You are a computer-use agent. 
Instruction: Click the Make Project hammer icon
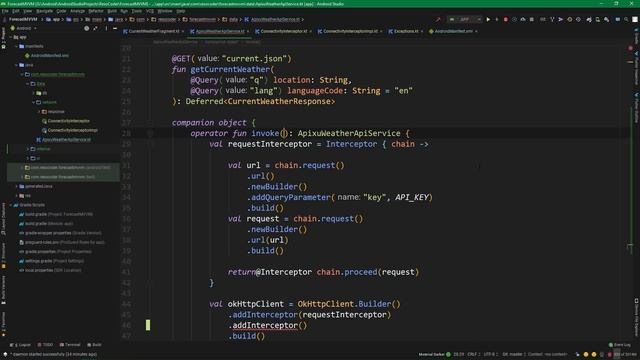tap(438, 19)
